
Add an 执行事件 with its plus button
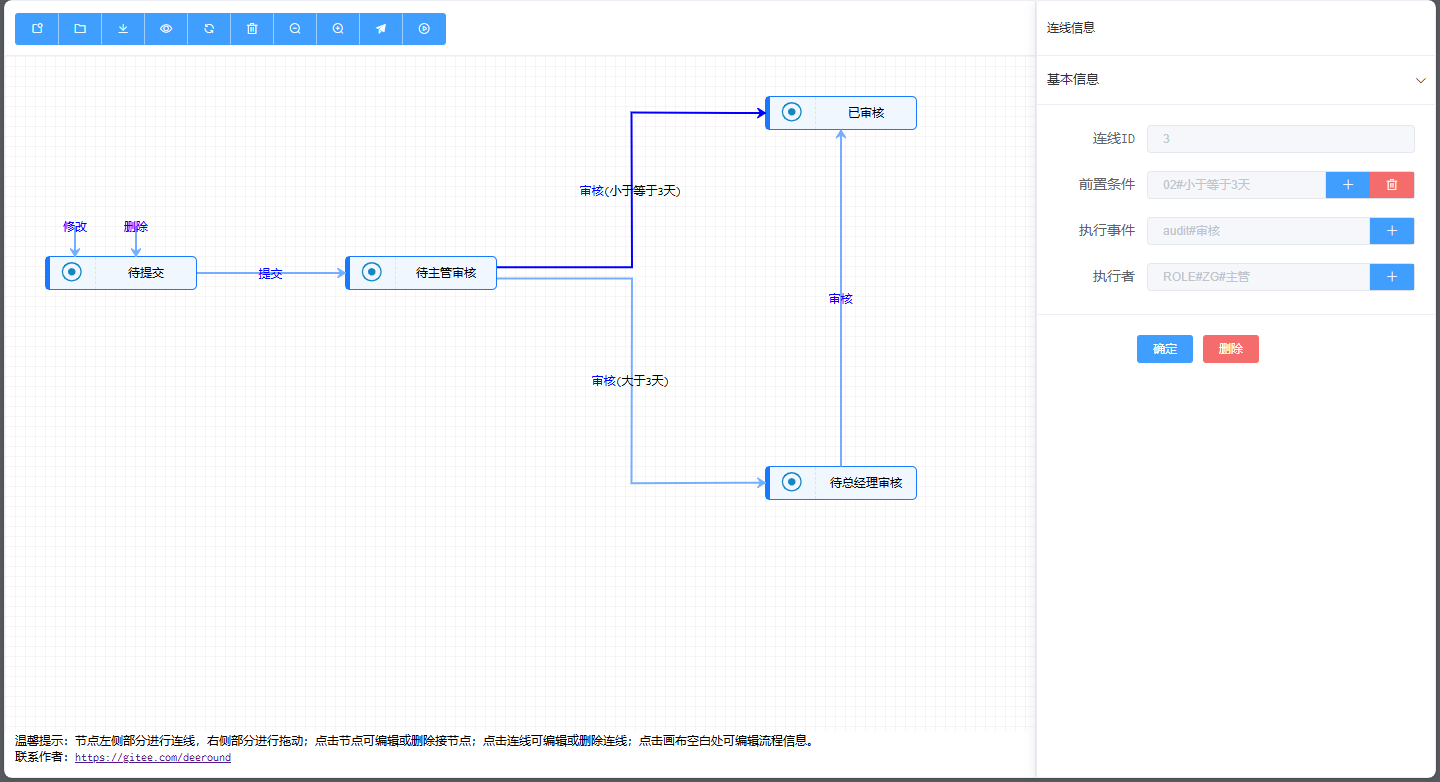1392,231
